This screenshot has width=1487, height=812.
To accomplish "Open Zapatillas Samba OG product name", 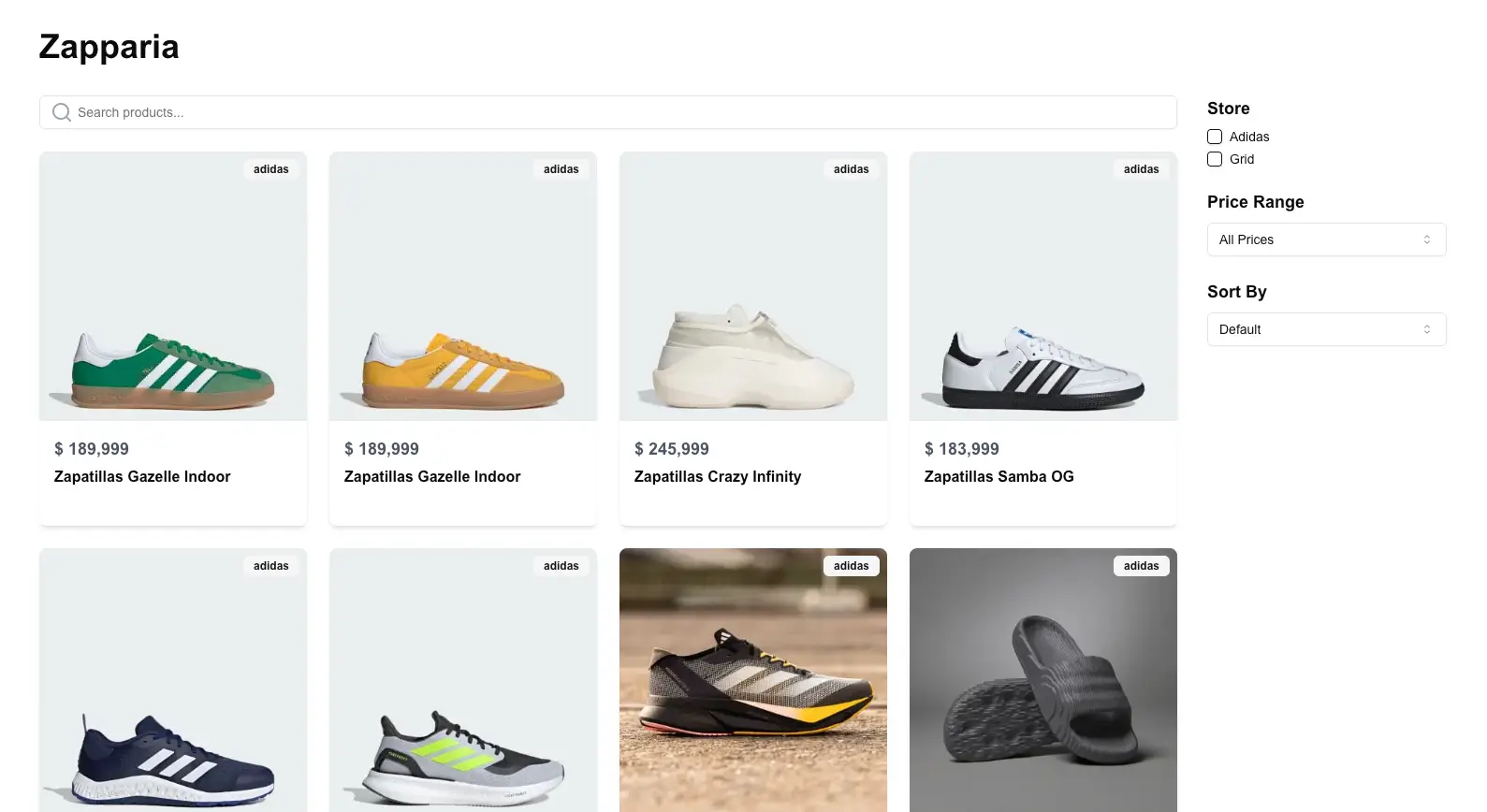I will point(999,476).
